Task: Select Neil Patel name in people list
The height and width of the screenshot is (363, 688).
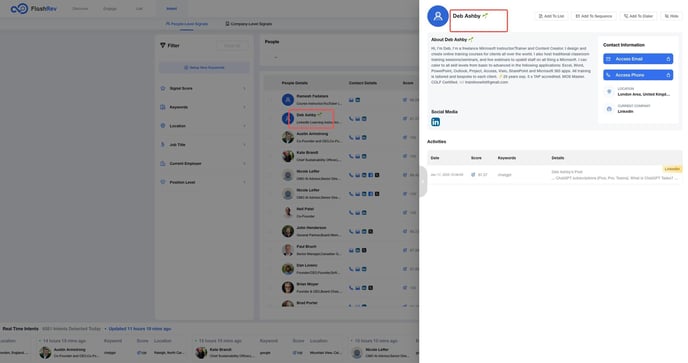Action: 305,209
